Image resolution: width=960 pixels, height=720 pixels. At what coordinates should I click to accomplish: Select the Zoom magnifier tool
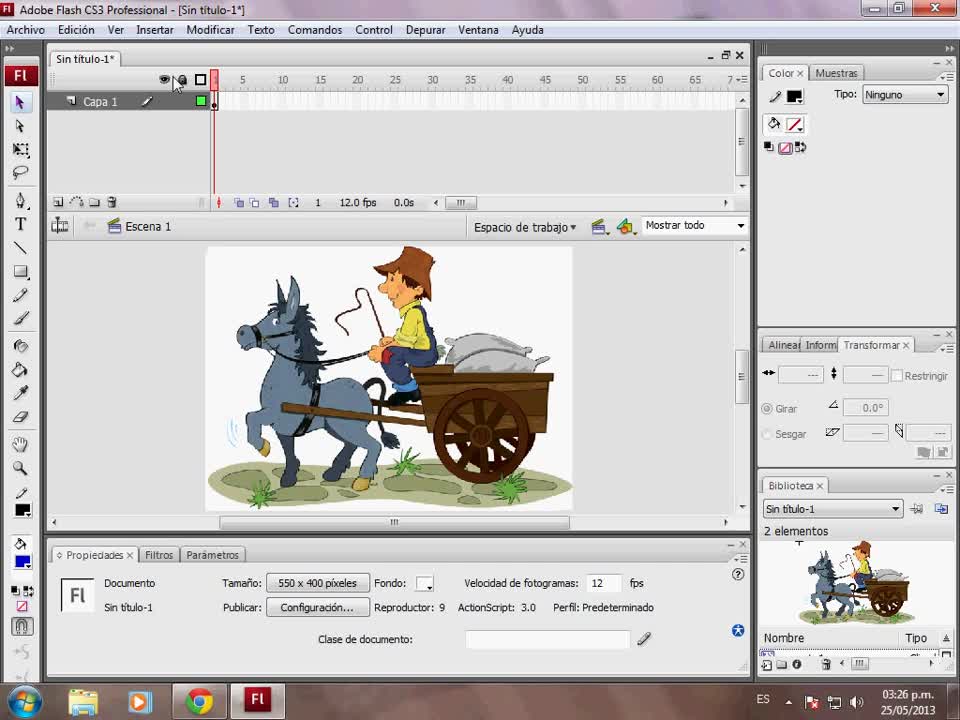tap(20, 468)
